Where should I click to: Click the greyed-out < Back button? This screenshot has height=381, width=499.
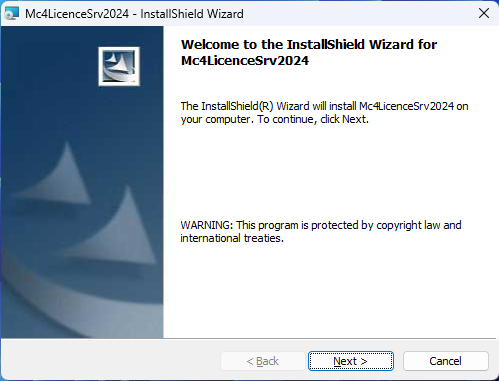(x=263, y=361)
